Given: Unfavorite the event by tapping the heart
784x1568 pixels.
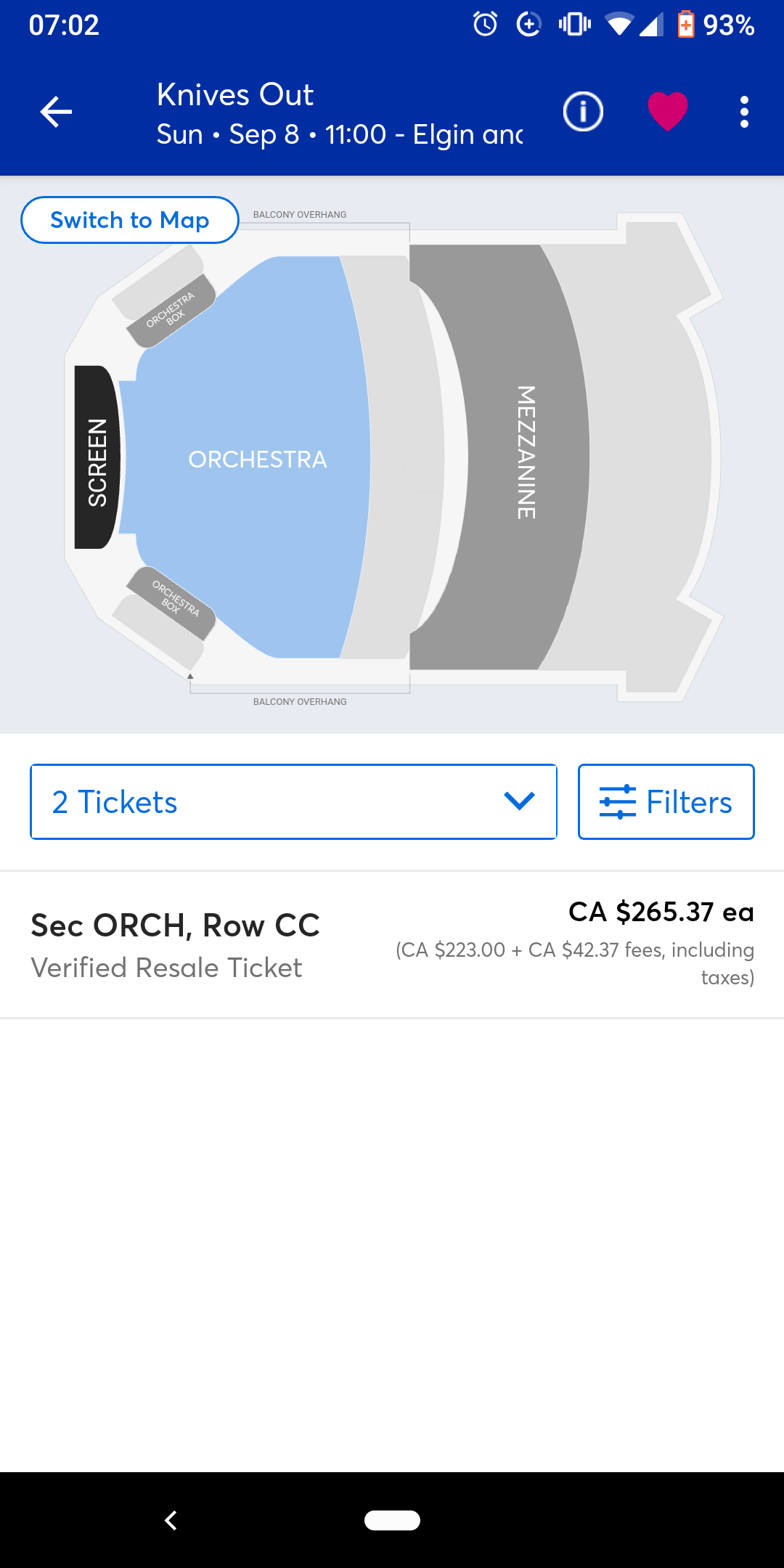Looking at the screenshot, I should (668, 110).
